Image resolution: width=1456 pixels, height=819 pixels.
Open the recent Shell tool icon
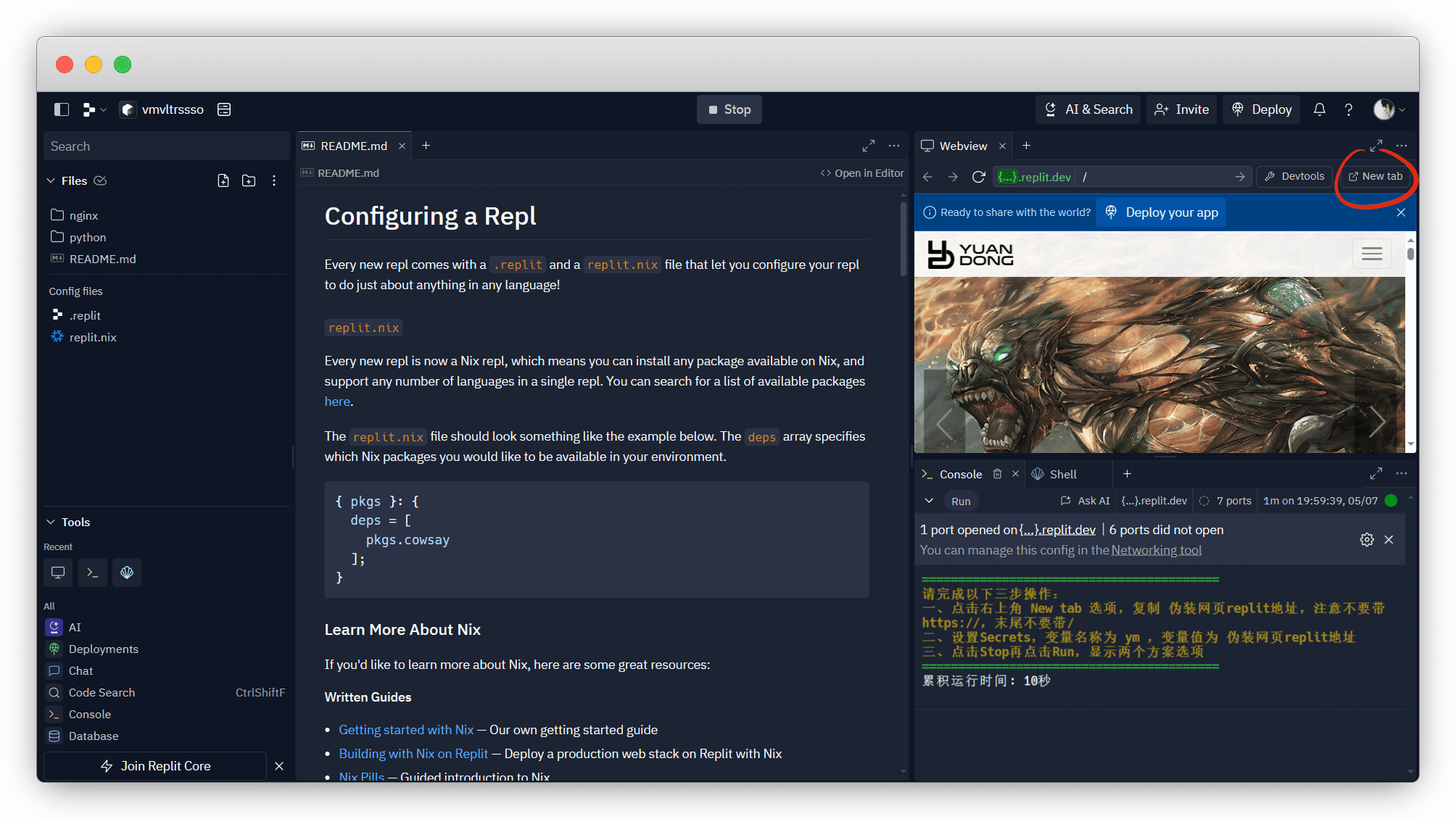127,573
